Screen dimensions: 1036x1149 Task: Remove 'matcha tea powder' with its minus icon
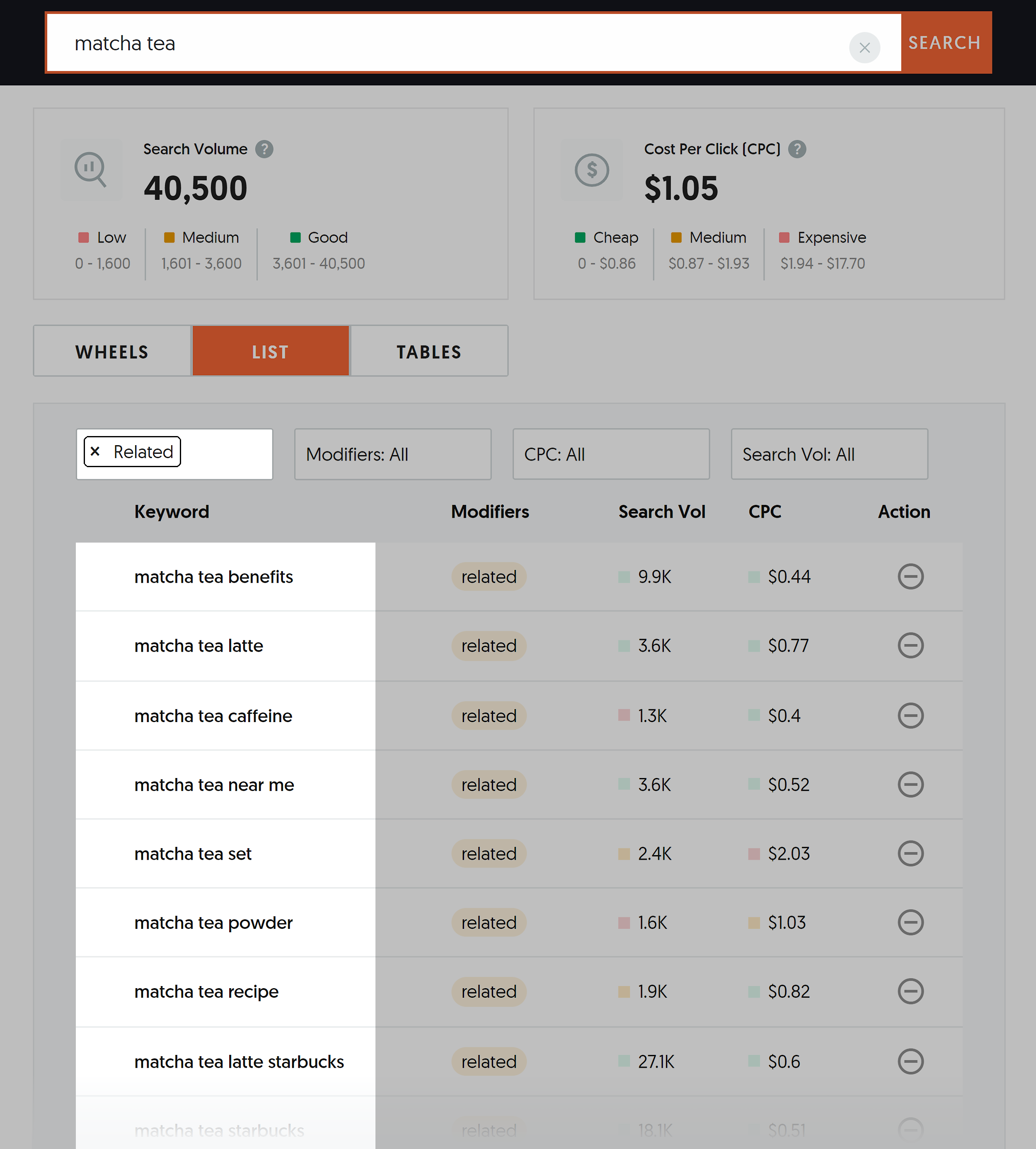point(910,922)
